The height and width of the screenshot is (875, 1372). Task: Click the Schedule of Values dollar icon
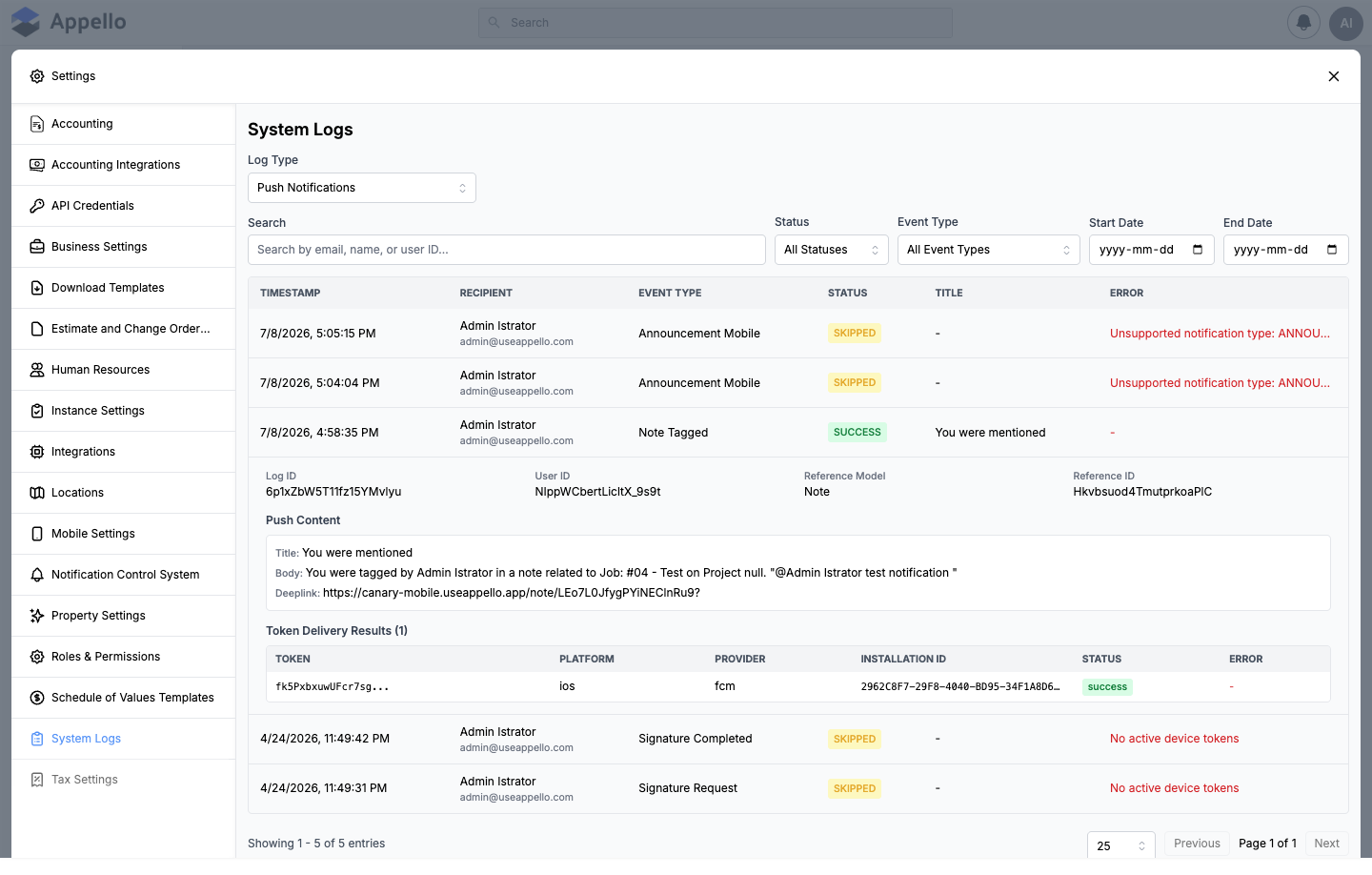pos(37,698)
